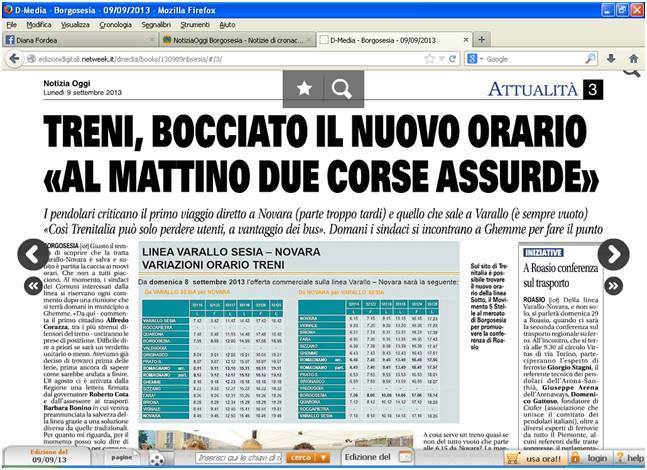Go to previous page with left arrow
Image resolution: width=647 pixels, height=470 pixels.
[x=33, y=255]
